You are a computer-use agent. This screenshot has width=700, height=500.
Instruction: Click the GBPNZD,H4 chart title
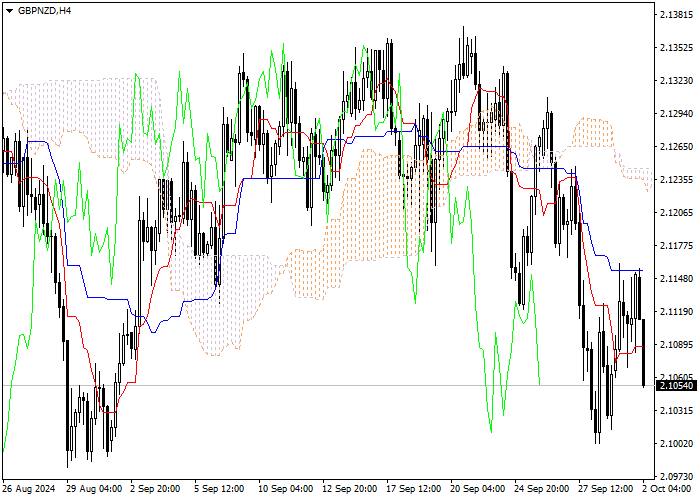(44, 11)
